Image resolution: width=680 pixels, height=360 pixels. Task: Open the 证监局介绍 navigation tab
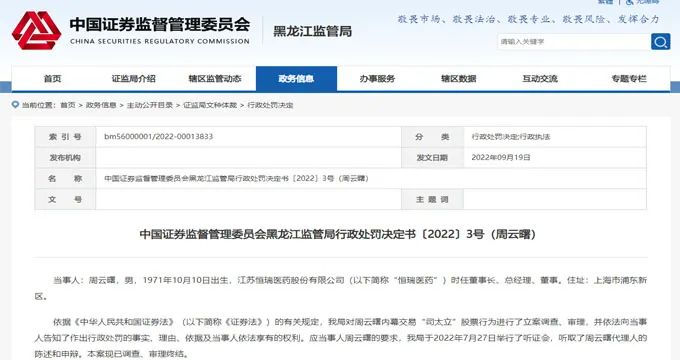tap(134, 79)
